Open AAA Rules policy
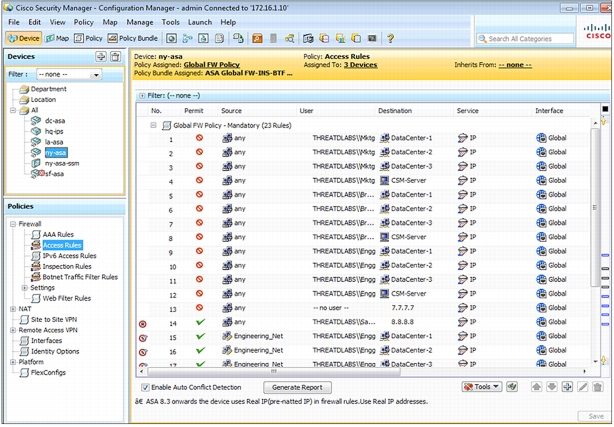The height and width of the screenshot is (427, 614). pyautogui.click(x=58, y=234)
